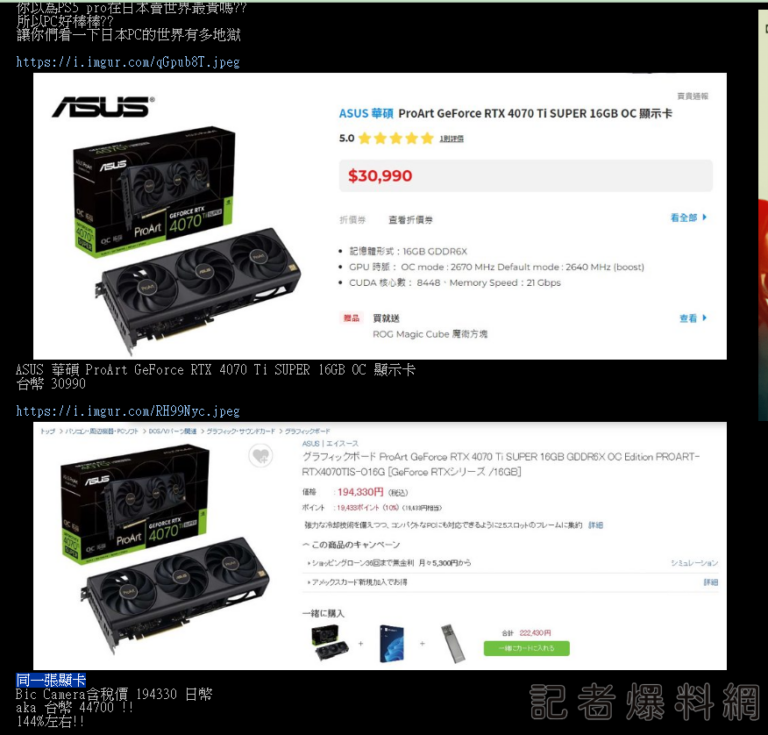Expand the 查看 arrow next to 買就送
768x735 pixels.
693,318
